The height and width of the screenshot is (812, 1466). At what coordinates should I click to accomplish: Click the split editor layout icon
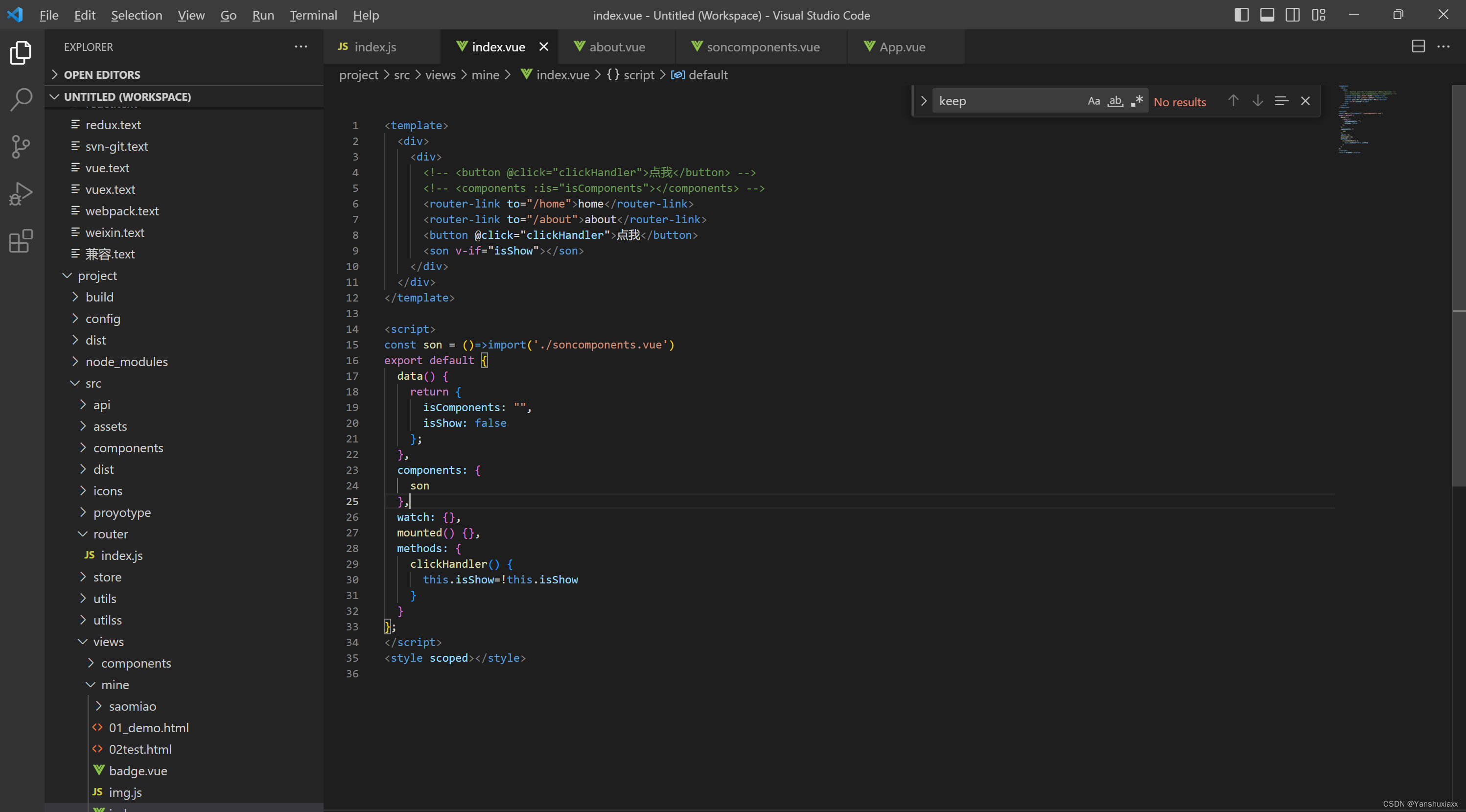click(1418, 46)
